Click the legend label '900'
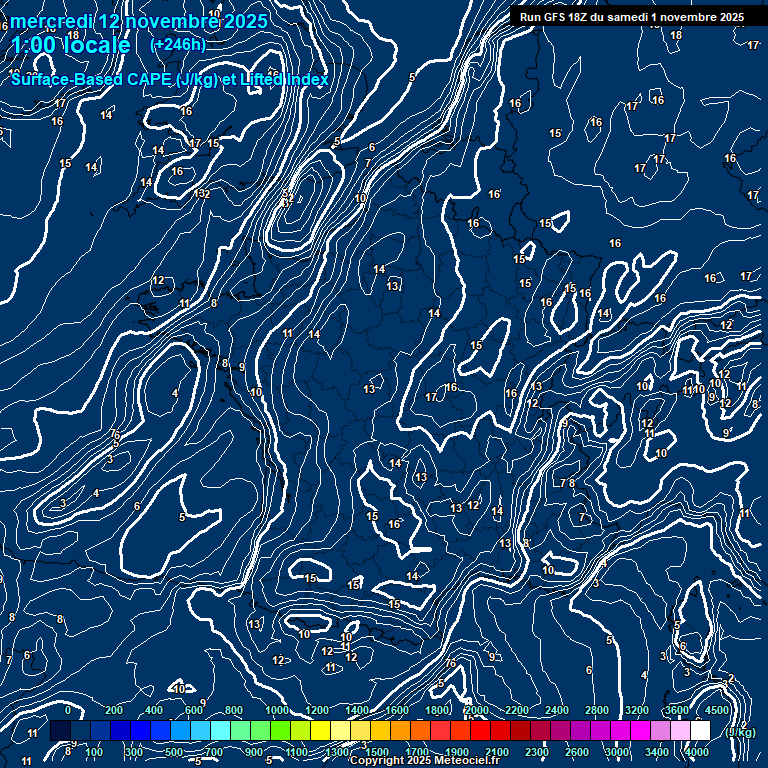Image resolution: width=768 pixels, height=768 pixels. pyautogui.click(x=254, y=752)
